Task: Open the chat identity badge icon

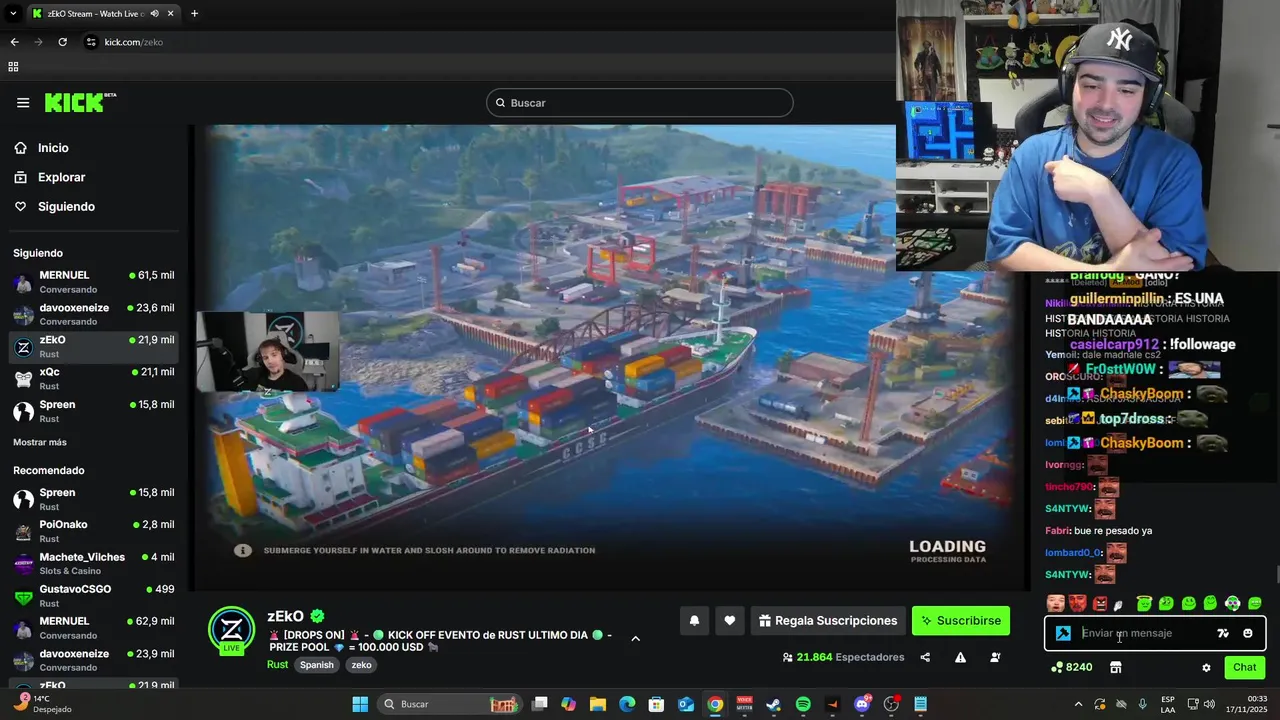Action: pos(1063,633)
